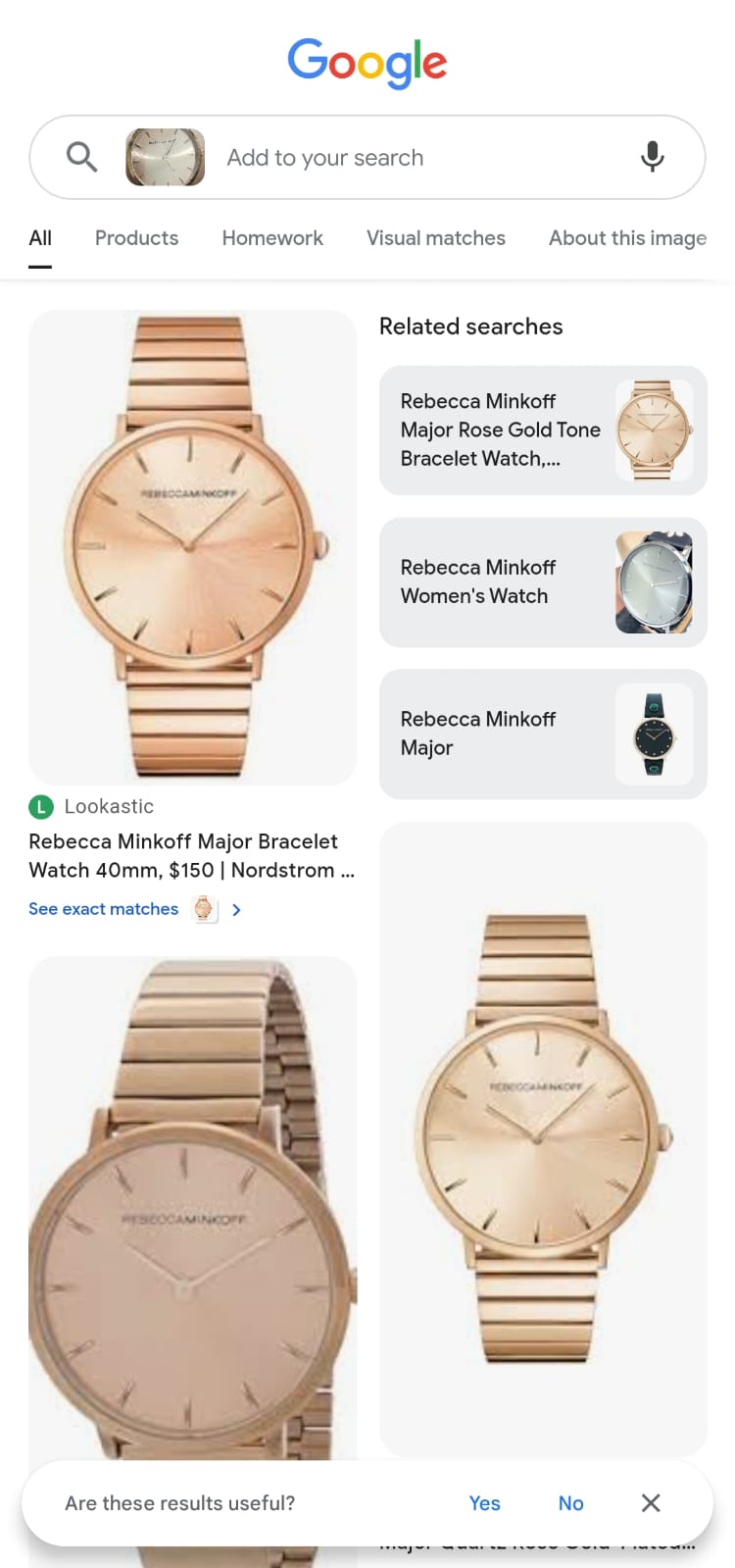735x1568 pixels.
Task: Tap the magnifying glass search icon
Action: pos(81,157)
